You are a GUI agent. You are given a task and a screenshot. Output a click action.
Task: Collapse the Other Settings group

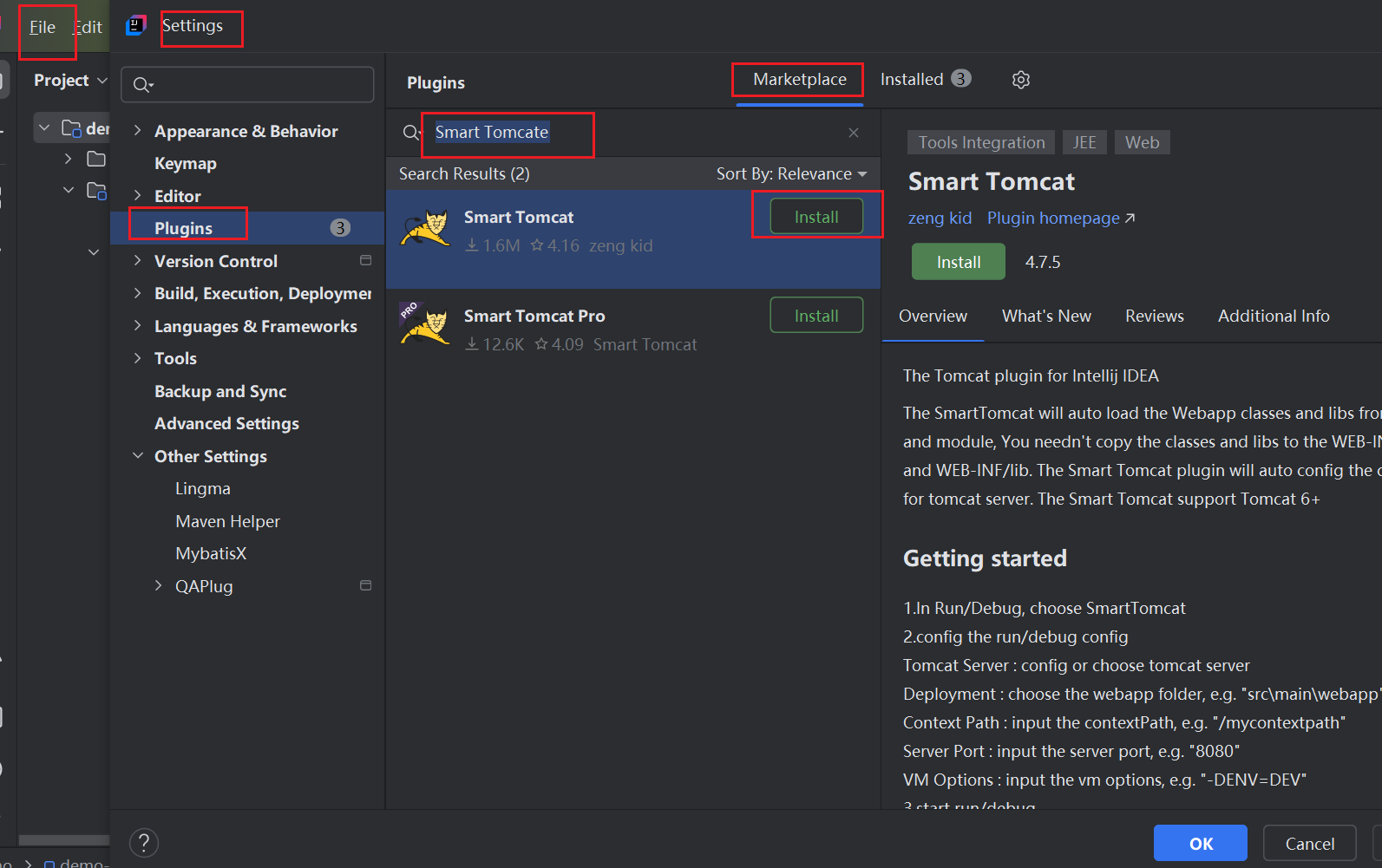pyautogui.click(x=137, y=455)
